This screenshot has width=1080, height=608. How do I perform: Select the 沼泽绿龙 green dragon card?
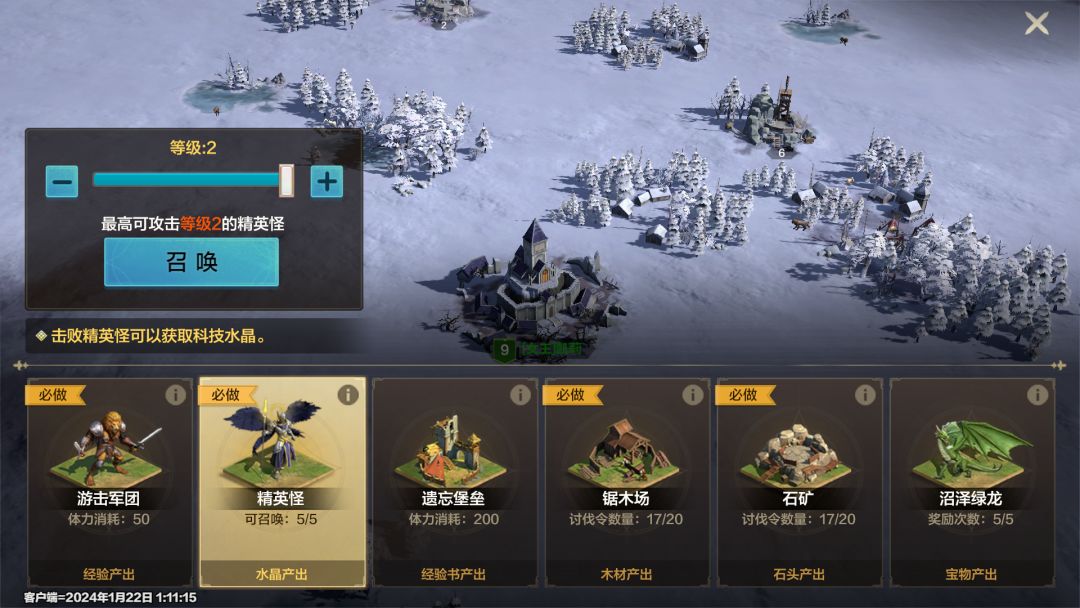972,482
